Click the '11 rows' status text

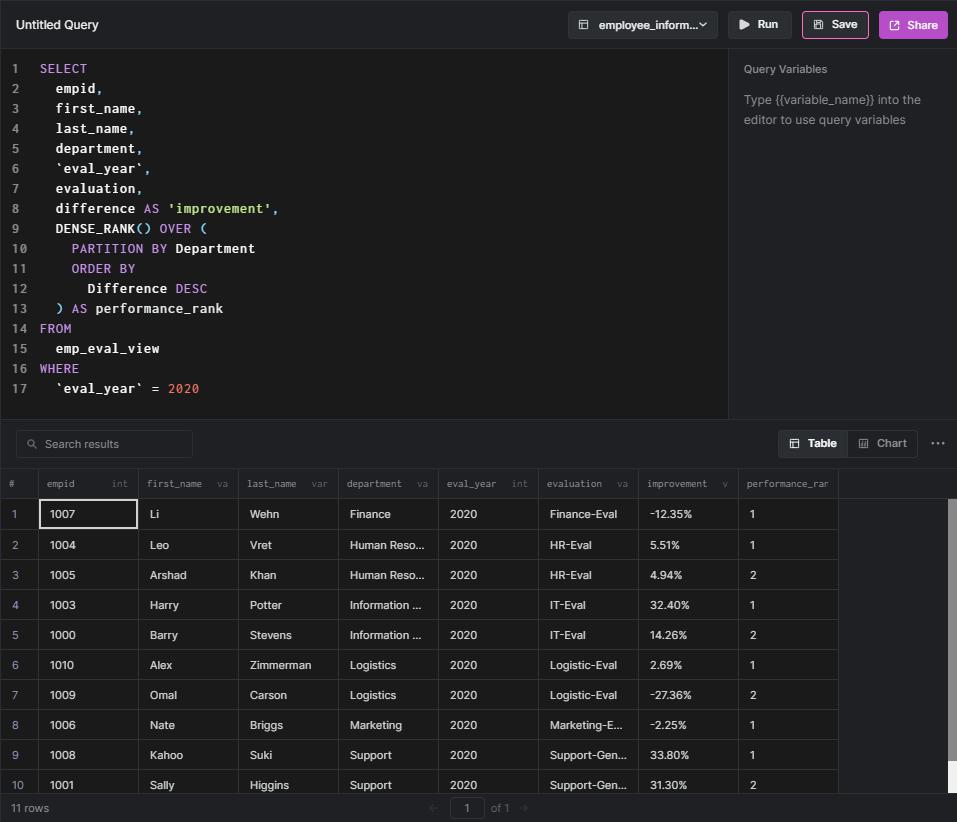tap(30, 808)
